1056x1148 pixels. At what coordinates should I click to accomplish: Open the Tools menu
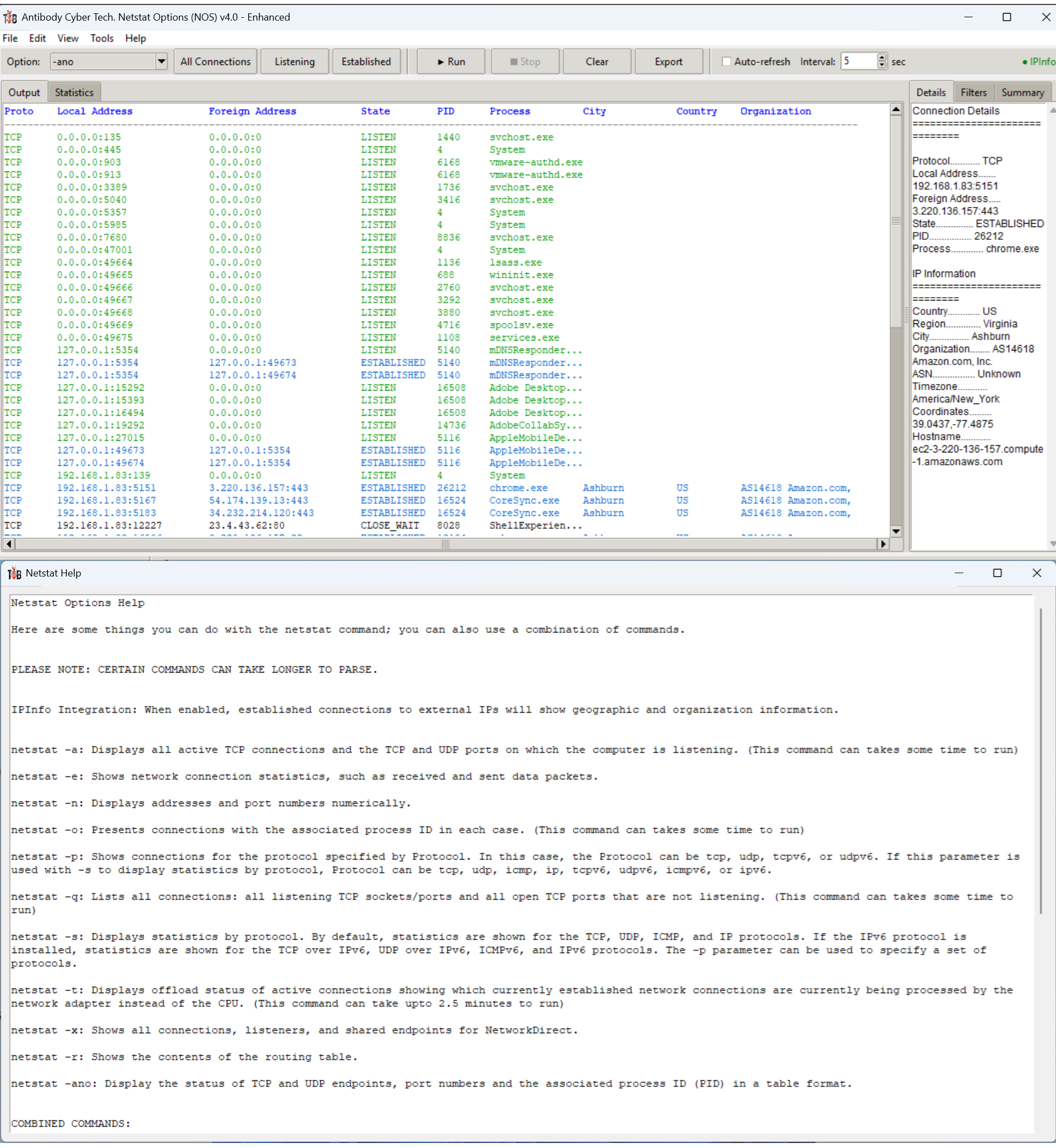tap(102, 38)
